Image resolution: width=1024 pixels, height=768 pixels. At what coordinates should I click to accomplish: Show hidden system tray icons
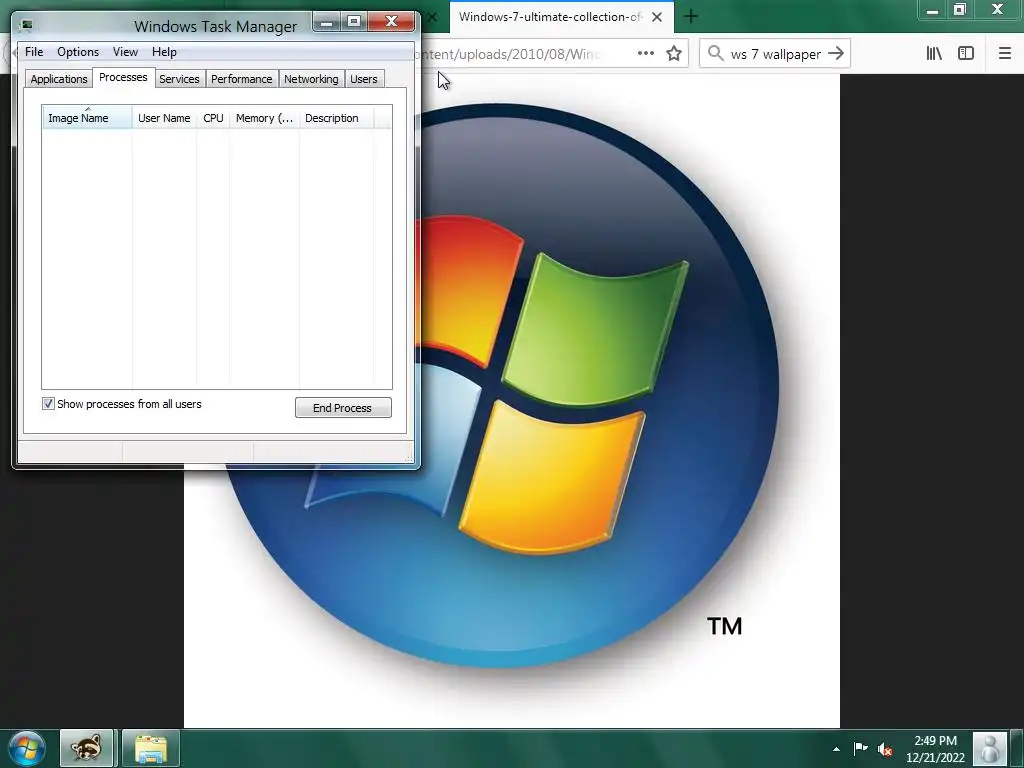pyautogui.click(x=836, y=749)
